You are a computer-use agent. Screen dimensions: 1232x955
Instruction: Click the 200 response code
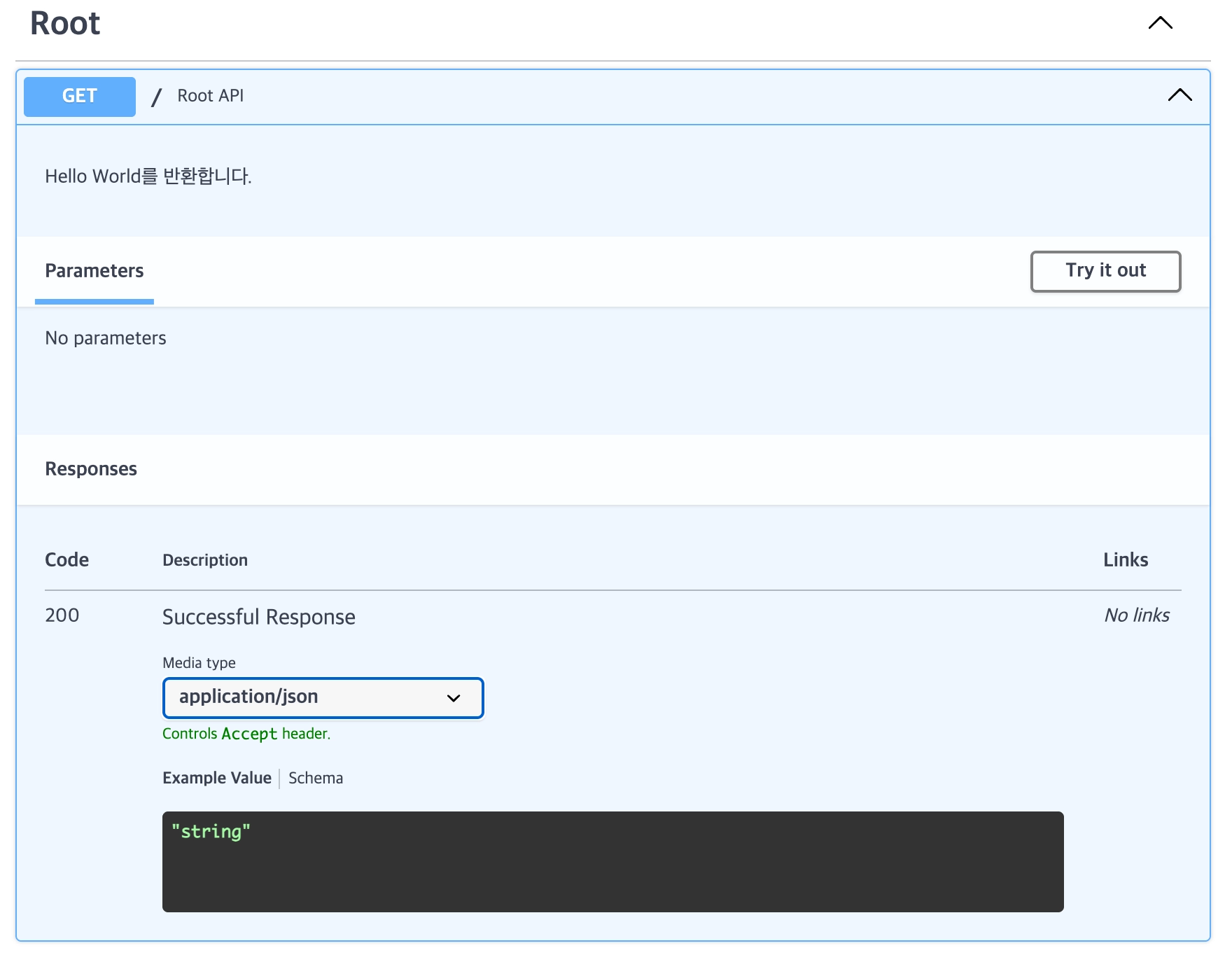click(62, 615)
